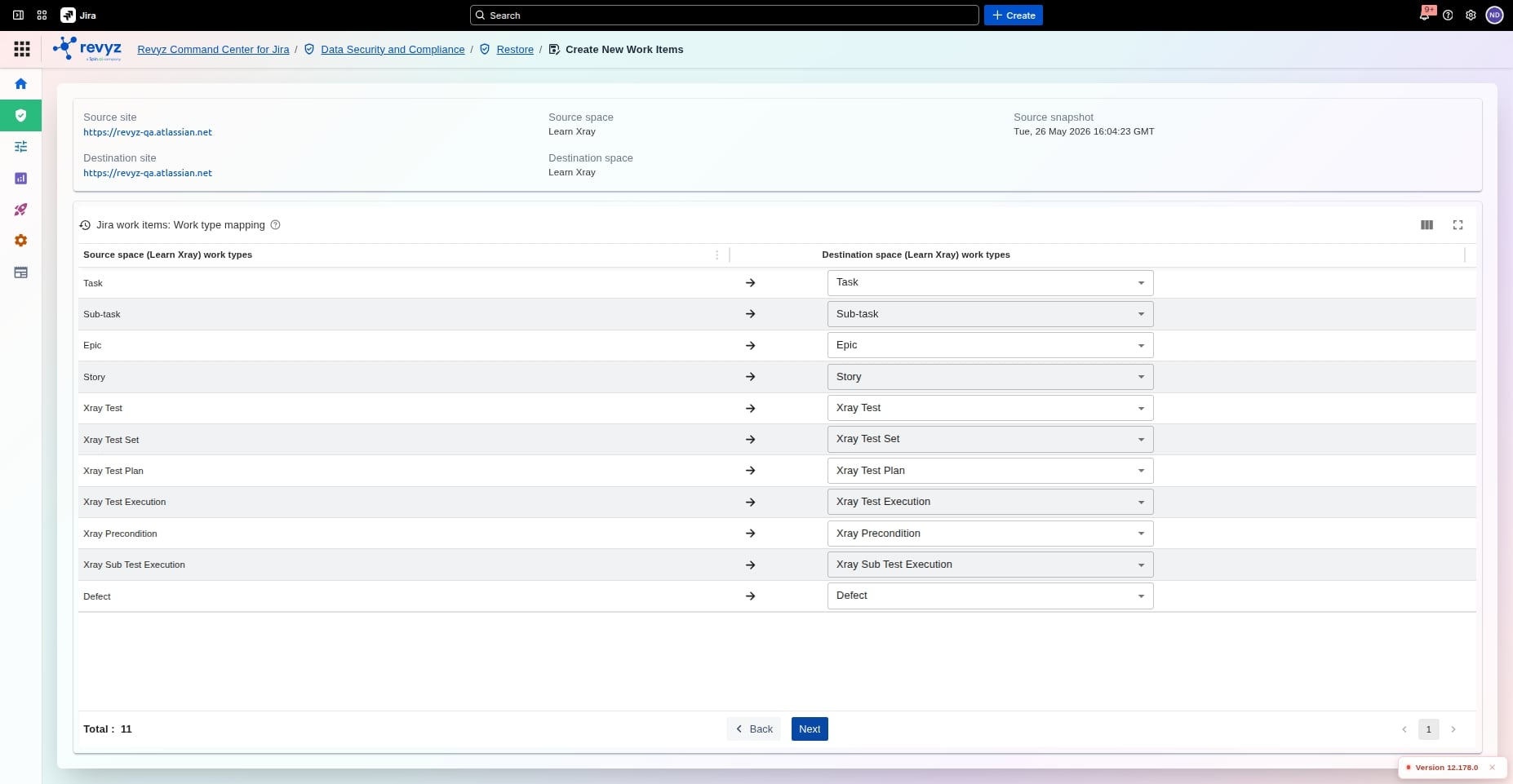Go to next page arrow
The image size is (1513, 784).
pyautogui.click(x=1453, y=729)
